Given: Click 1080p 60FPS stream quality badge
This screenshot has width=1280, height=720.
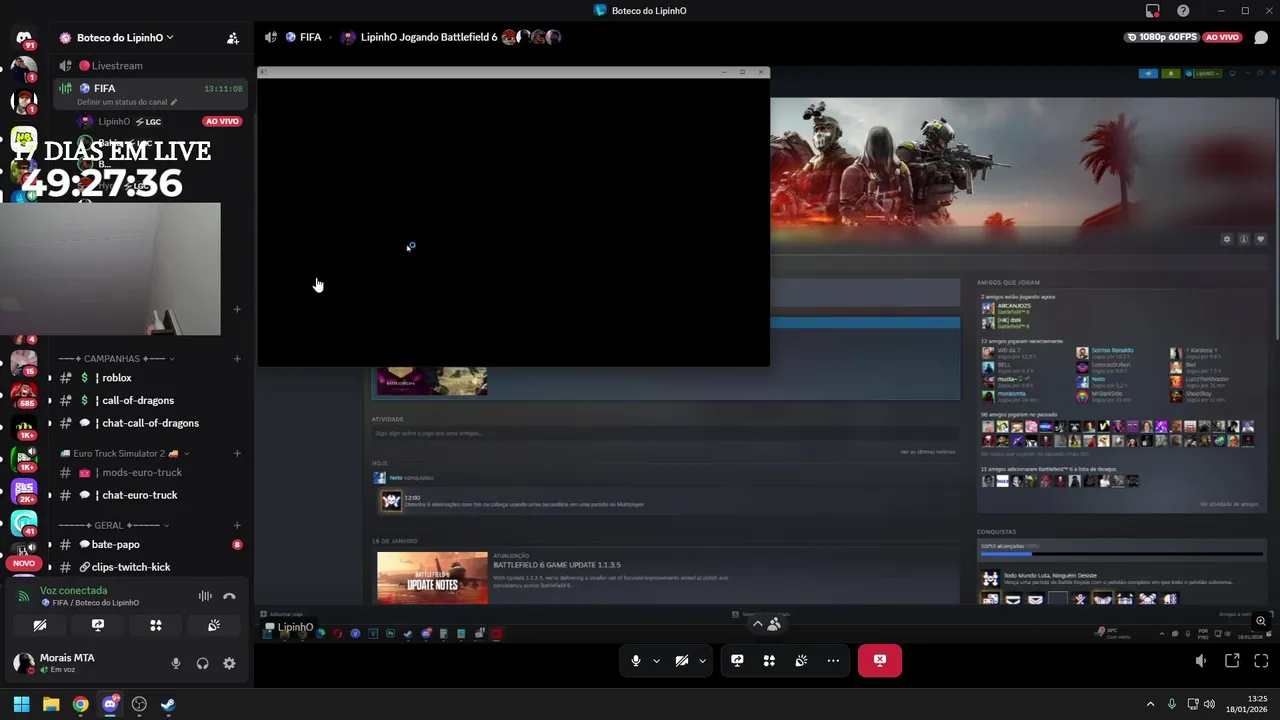Looking at the screenshot, I should click(x=1164, y=37).
